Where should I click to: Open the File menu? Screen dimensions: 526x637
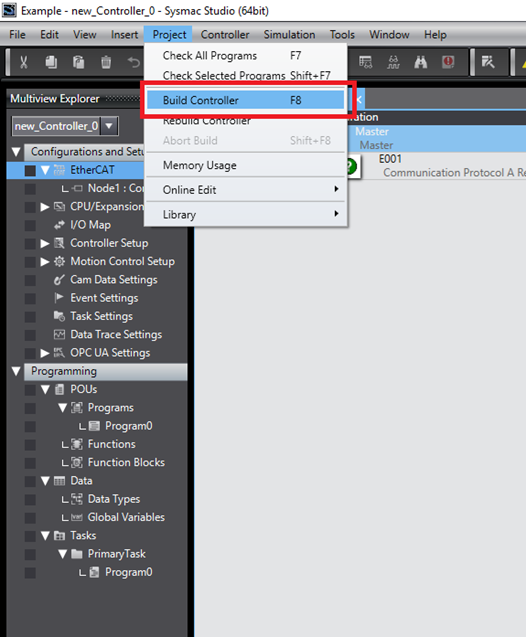[x=17, y=35]
